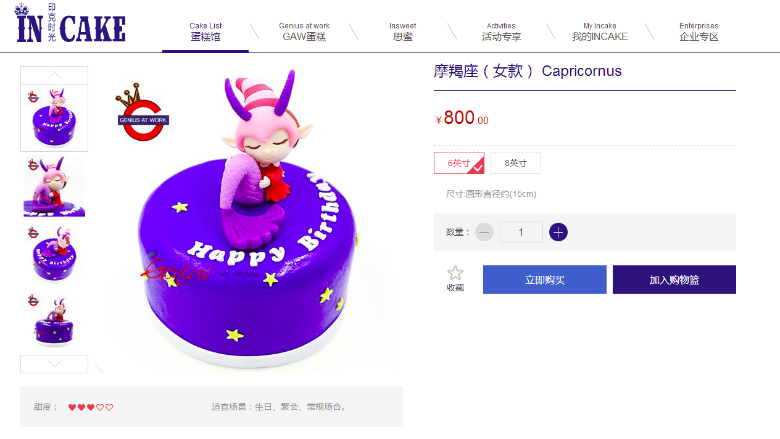The width and height of the screenshot is (780, 439).
Task: Open Activities 活动专享 menu item
Action: pos(501,31)
